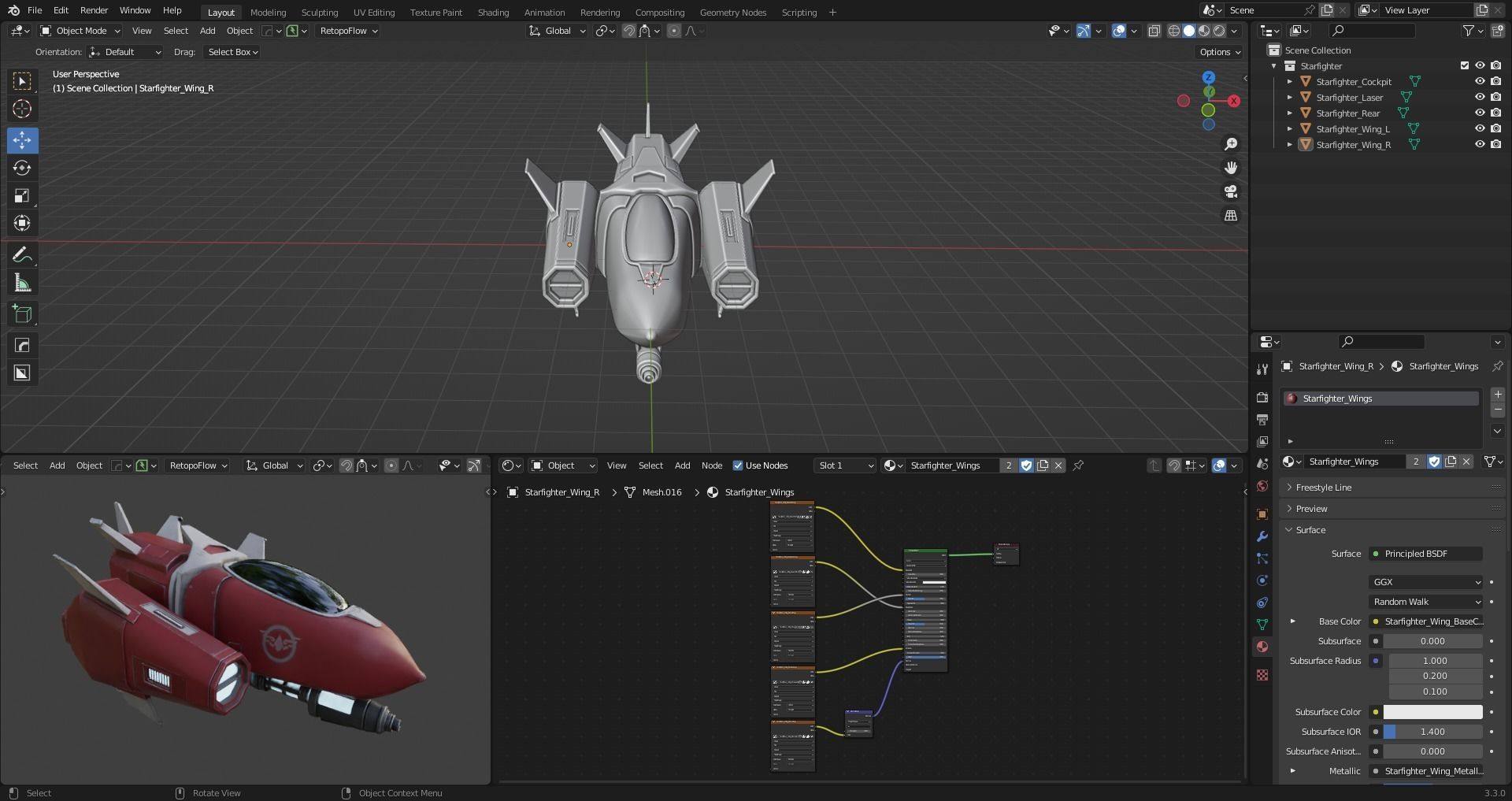The width and height of the screenshot is (1512, 801).
Task: Select the Measure tool
Action: click(x=22, y=283)
